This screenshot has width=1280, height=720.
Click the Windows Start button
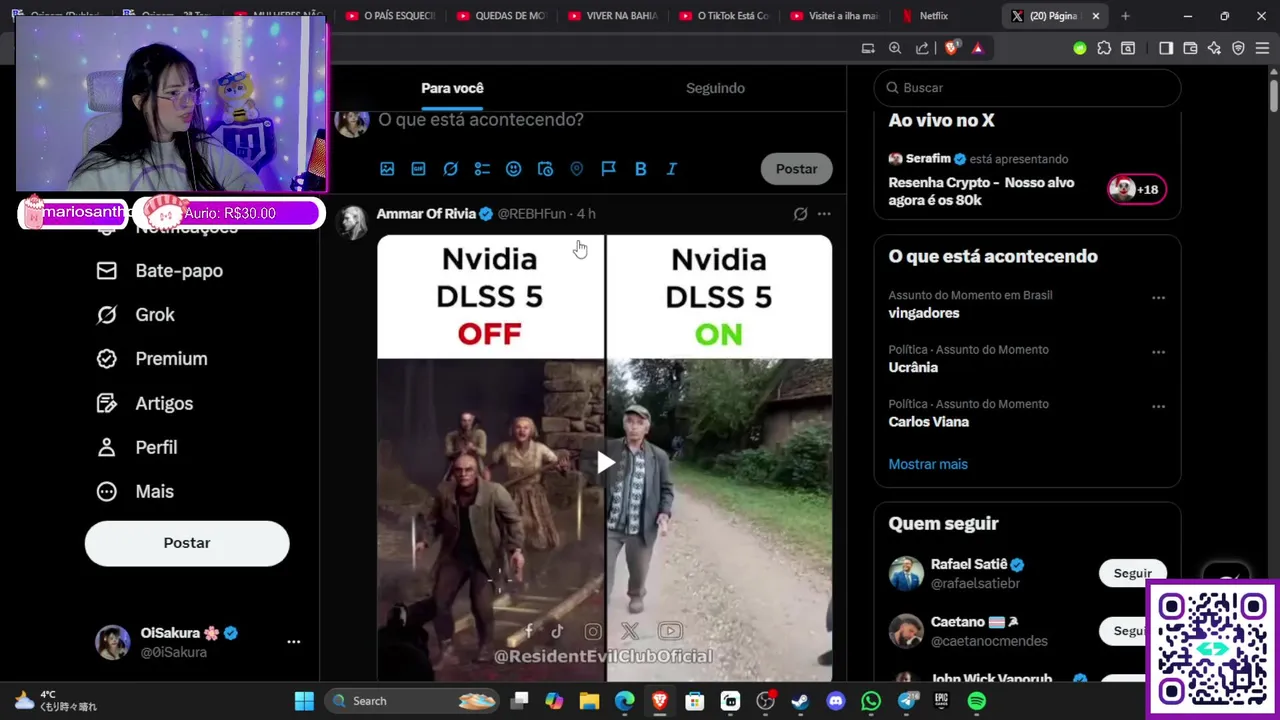[x=304, y=701]
